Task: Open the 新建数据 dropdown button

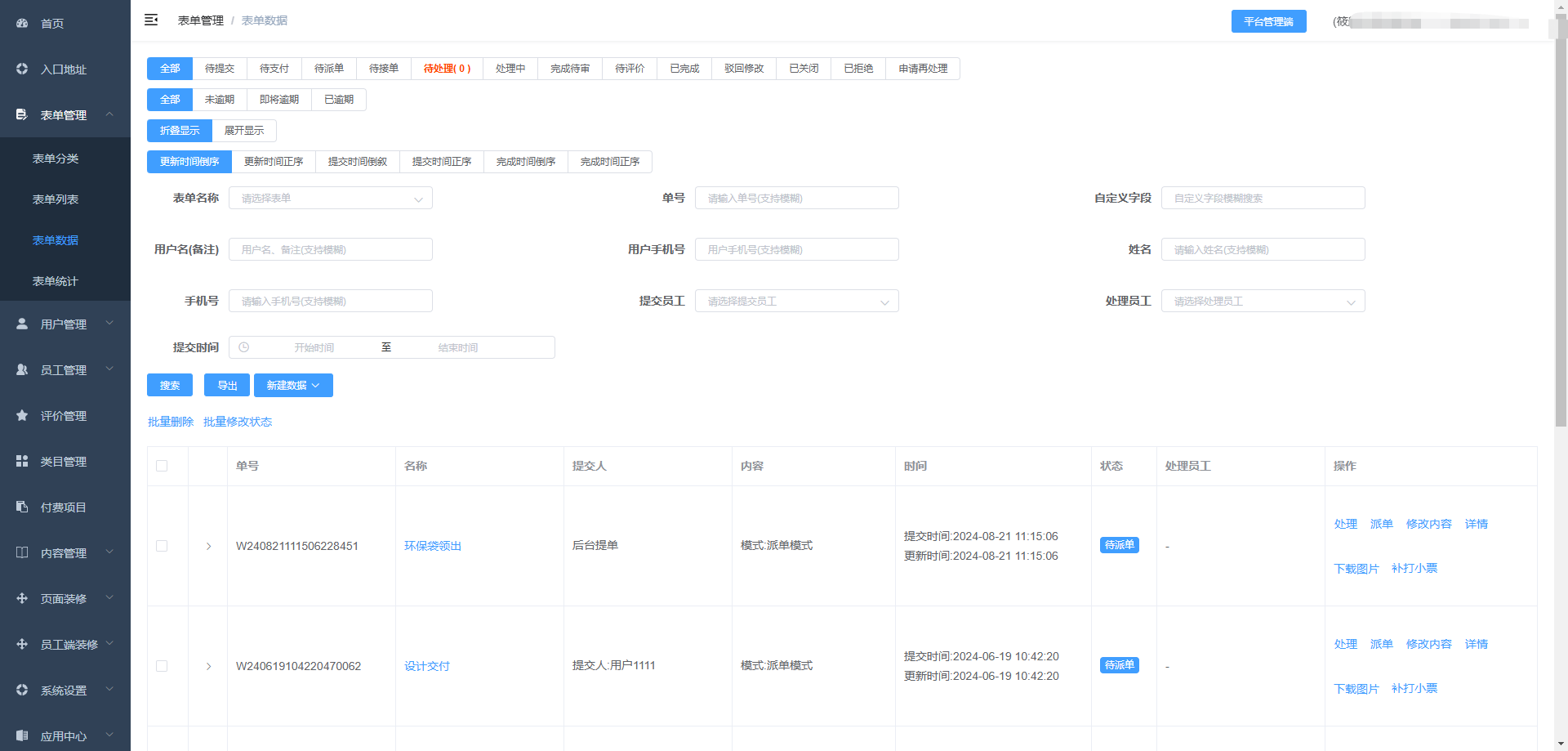Action: pos(293,386)
